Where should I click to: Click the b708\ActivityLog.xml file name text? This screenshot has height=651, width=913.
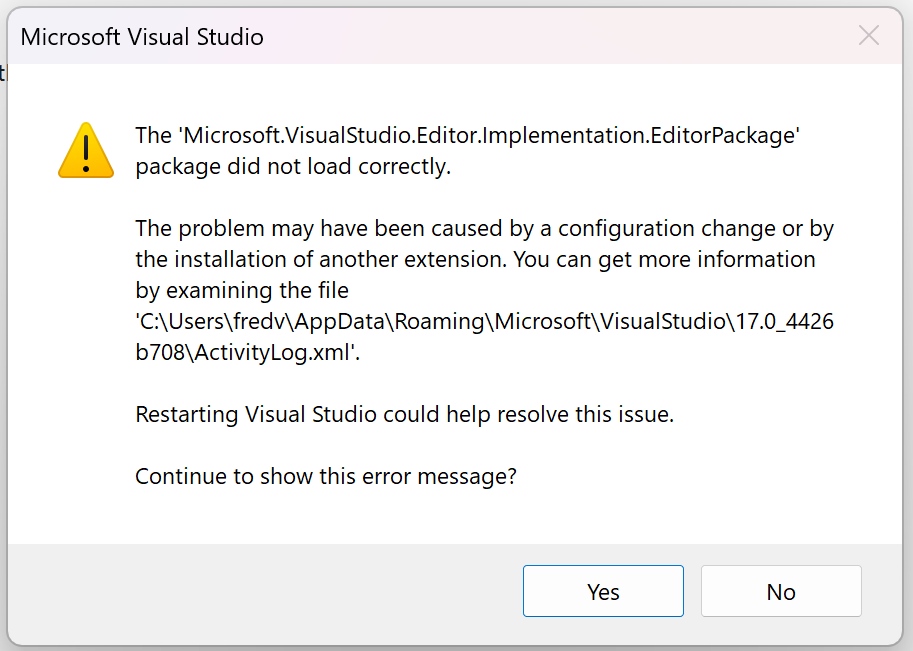tap(248, 352)
